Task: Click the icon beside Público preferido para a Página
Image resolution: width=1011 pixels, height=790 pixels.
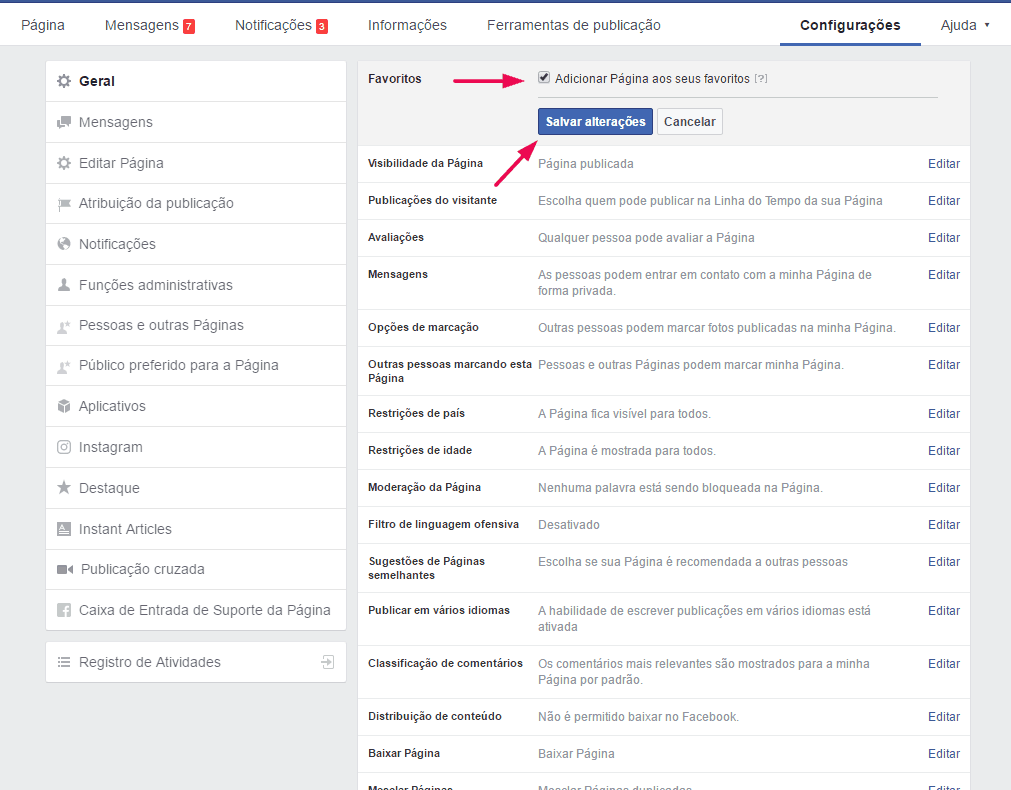Action: coord(64,366)
